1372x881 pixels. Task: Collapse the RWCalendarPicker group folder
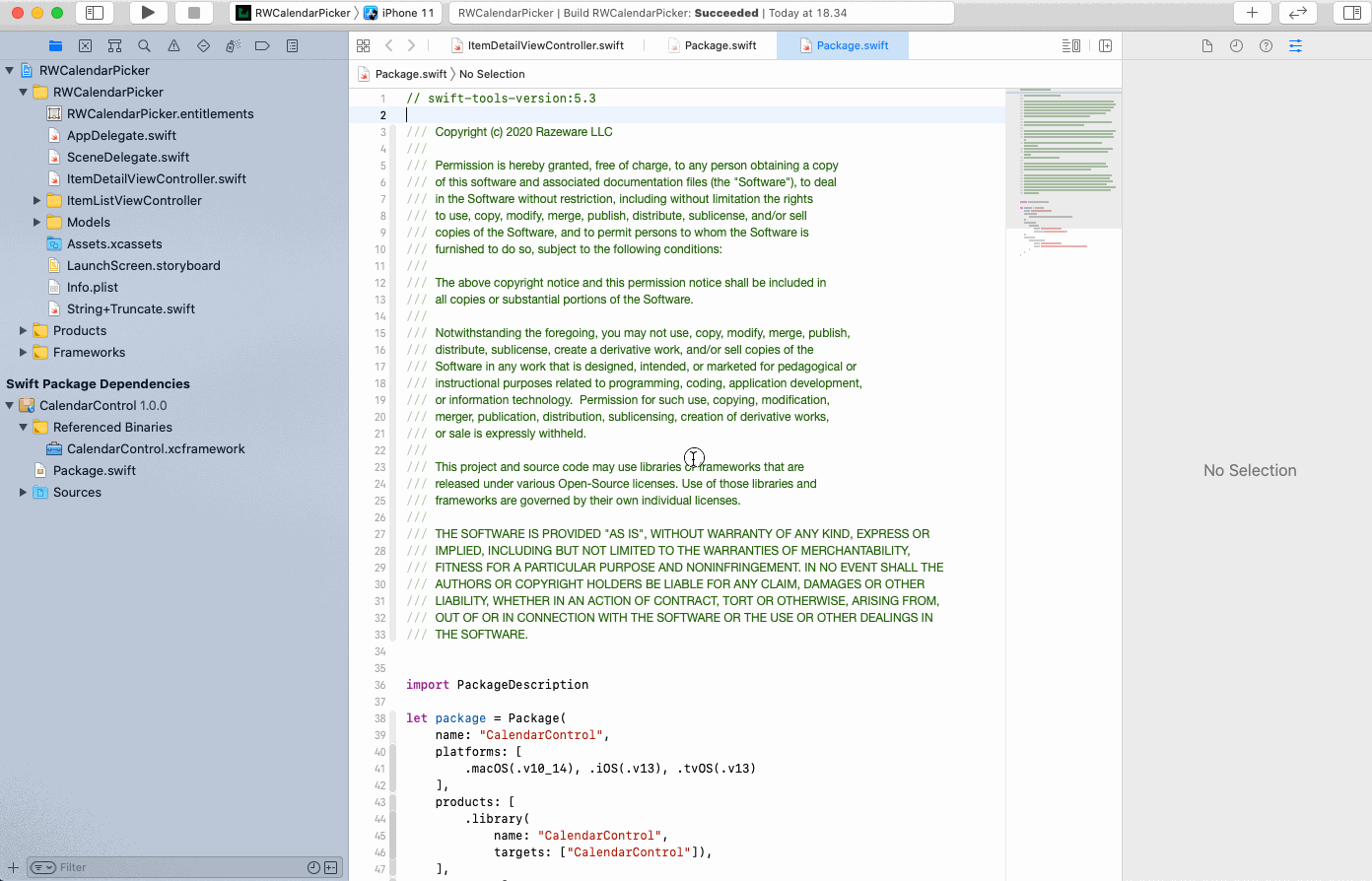(x=23, y=92)
